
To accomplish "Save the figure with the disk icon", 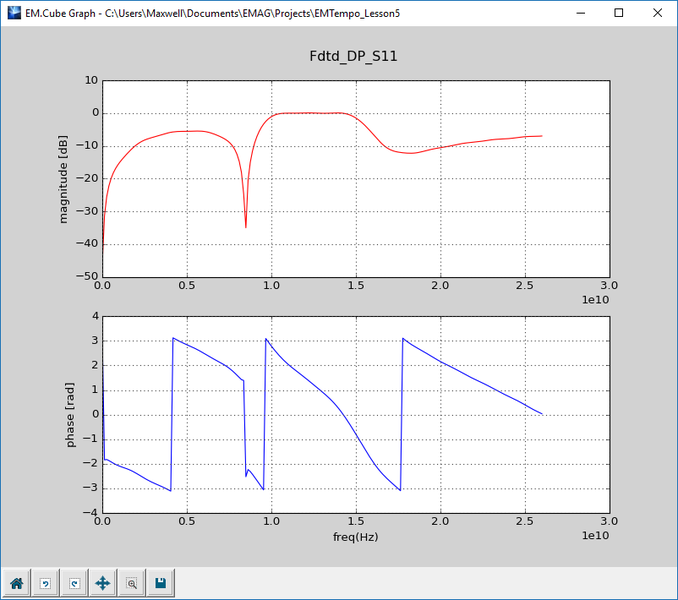I will 160,582.
